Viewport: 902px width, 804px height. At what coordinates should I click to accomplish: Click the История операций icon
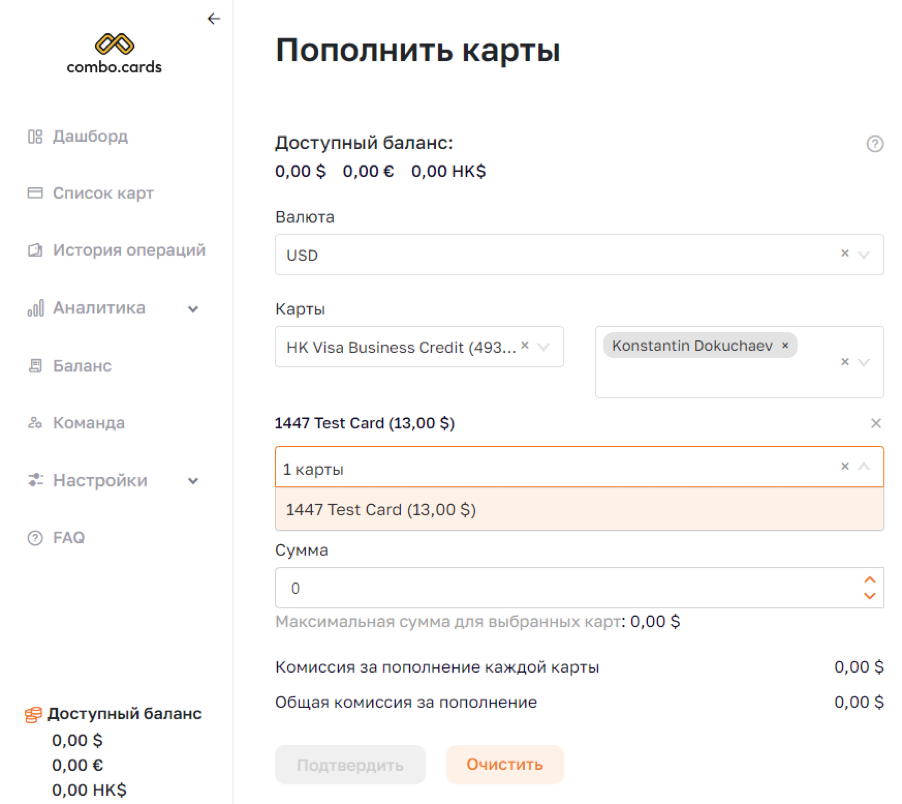(x=35, y=250)
